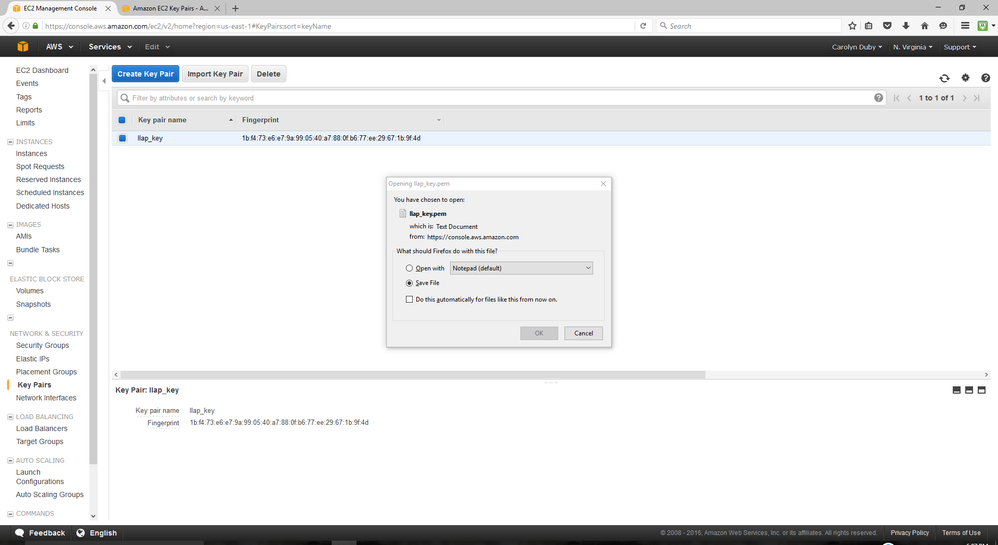Switch to the Amazon EC2 Key Pairs tab

(171, 8)
